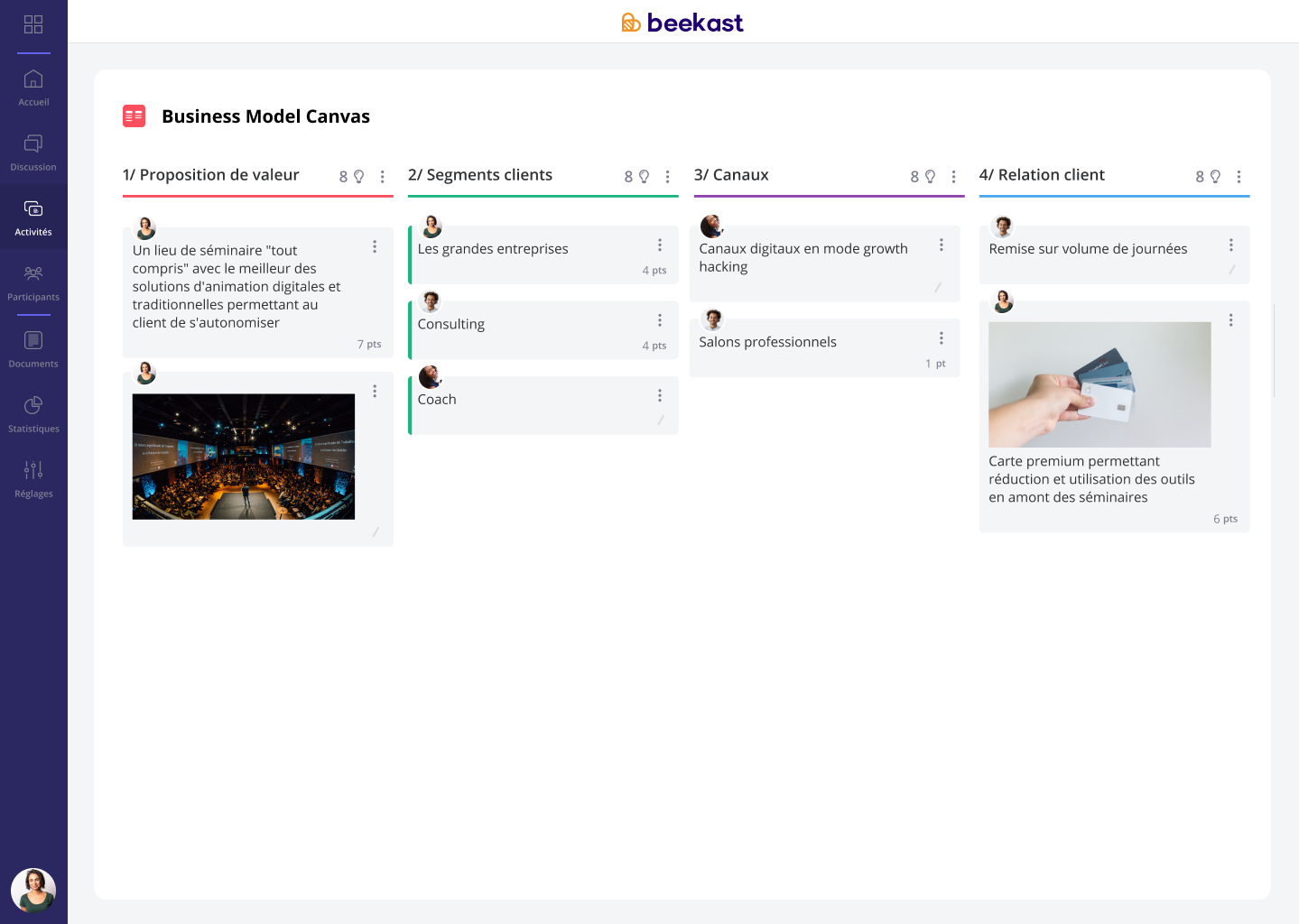The width and height of the screenshot is (1299, 924).
Task: Open options menu of the Consulting card
Action: point(660,319)
